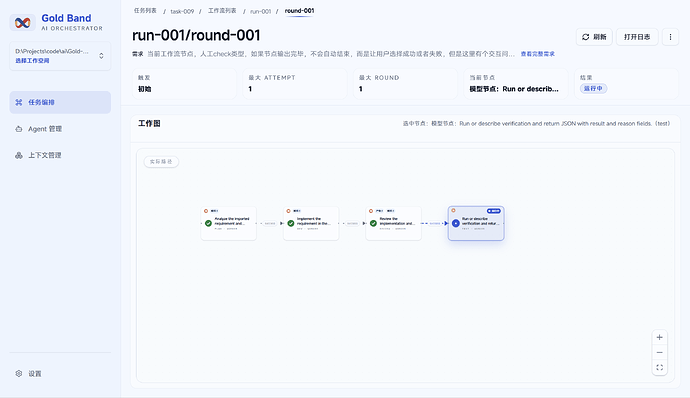Go to run-001 breadcrumb
This screenshot has height=398, width=690.
coord(261,11)
